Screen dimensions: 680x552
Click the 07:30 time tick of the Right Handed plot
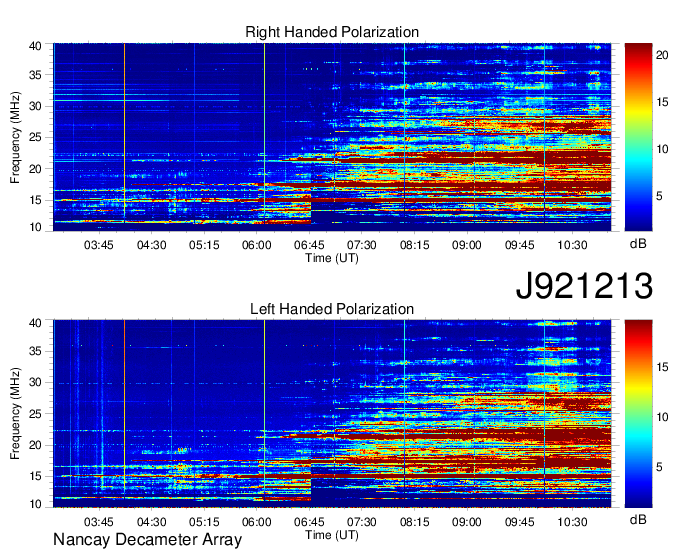[362, 245]
